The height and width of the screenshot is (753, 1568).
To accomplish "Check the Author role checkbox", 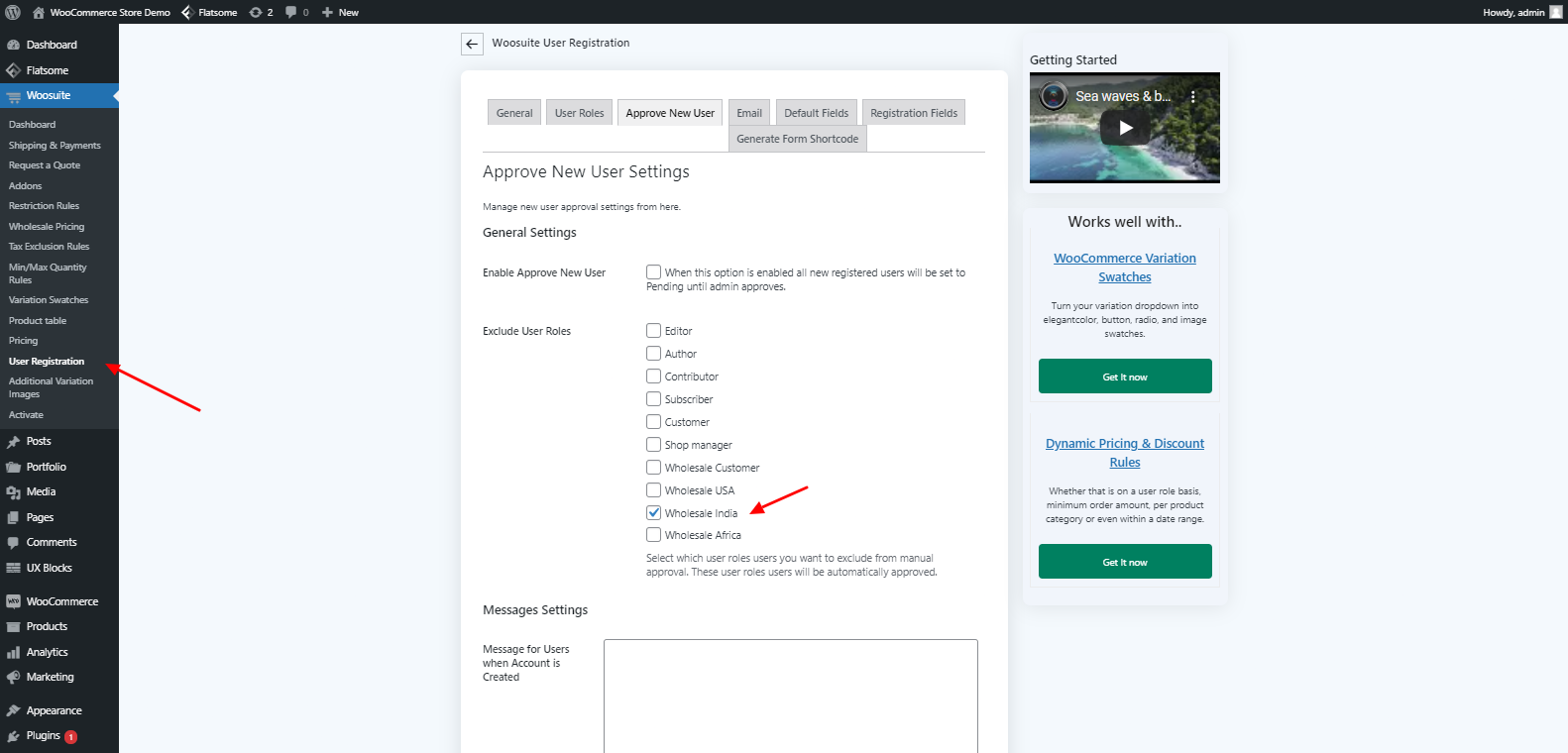I will [x=654, y=354].
